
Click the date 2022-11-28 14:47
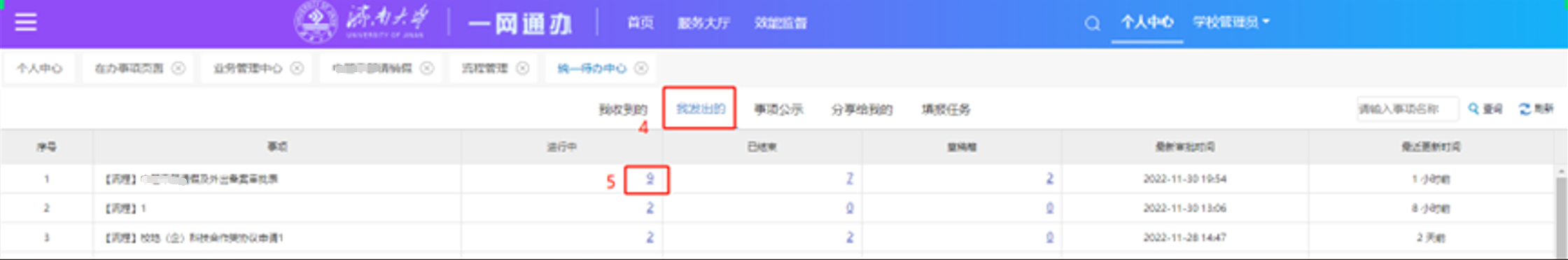click(x=1185, y=238)
